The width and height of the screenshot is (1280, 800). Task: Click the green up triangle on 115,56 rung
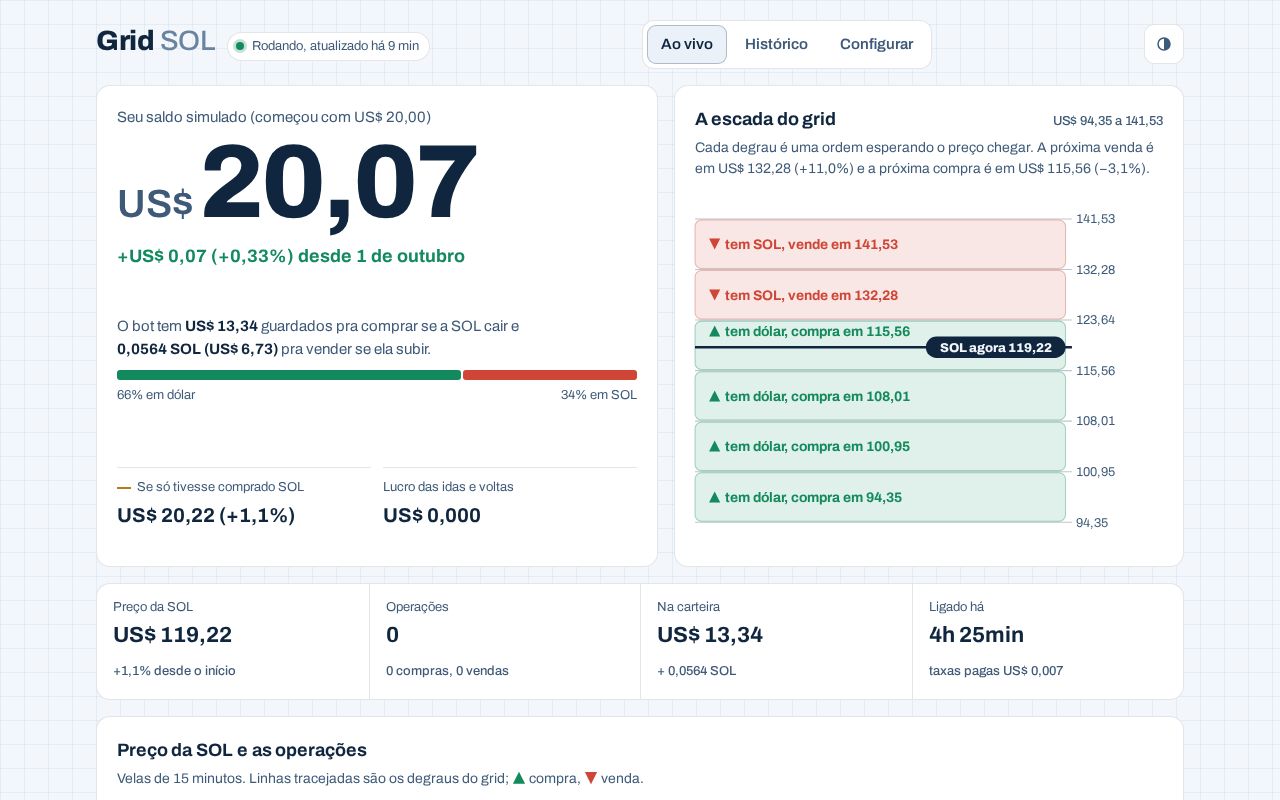coord(714,331)
